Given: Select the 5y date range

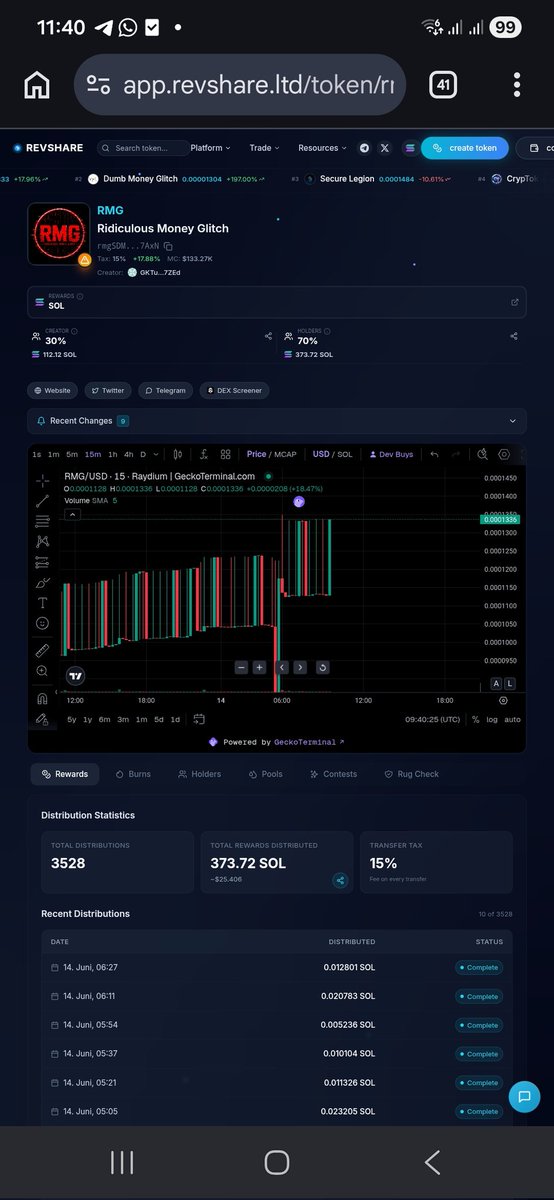Looking at the screenshot, I should (x=72, y=719).
